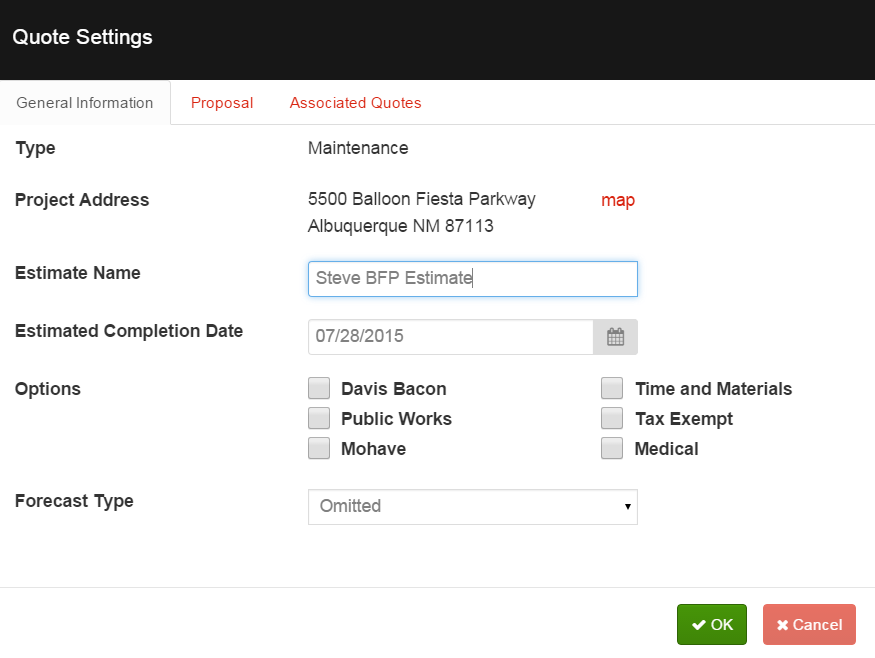Screen dimensions: 875x658
Task: Open the Associated Quotes tab
Action: (x=355, y=103)
